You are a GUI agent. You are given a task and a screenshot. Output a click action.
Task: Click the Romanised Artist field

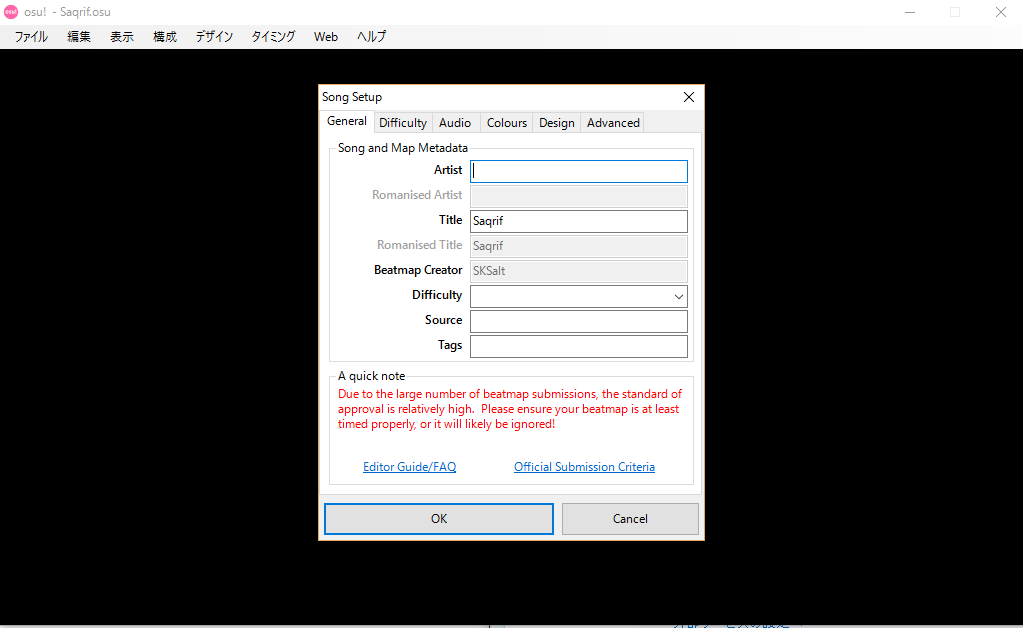click(579, 196)
